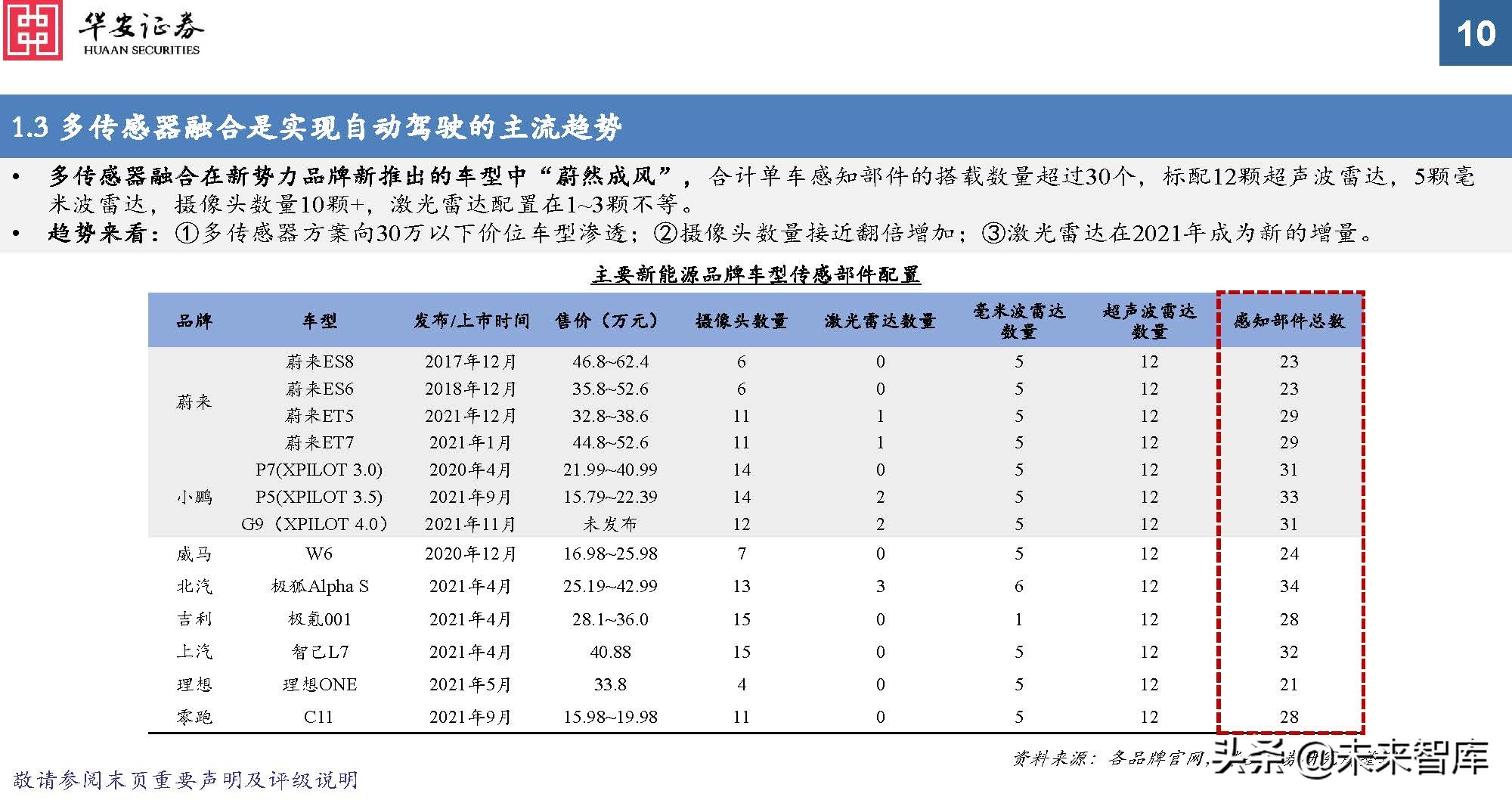Click the total value 21 for 理想ONE
1512x800 pixels.
(1289, 684)
